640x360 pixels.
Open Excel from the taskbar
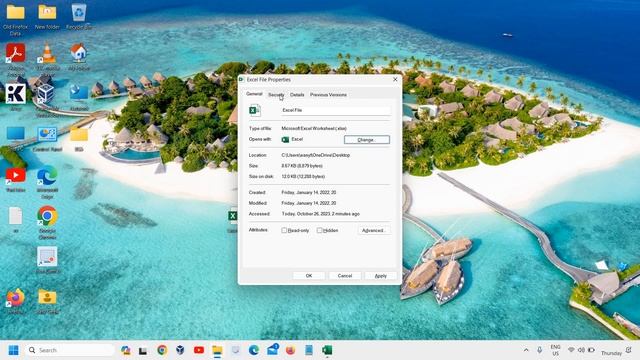tap(327, 350)
